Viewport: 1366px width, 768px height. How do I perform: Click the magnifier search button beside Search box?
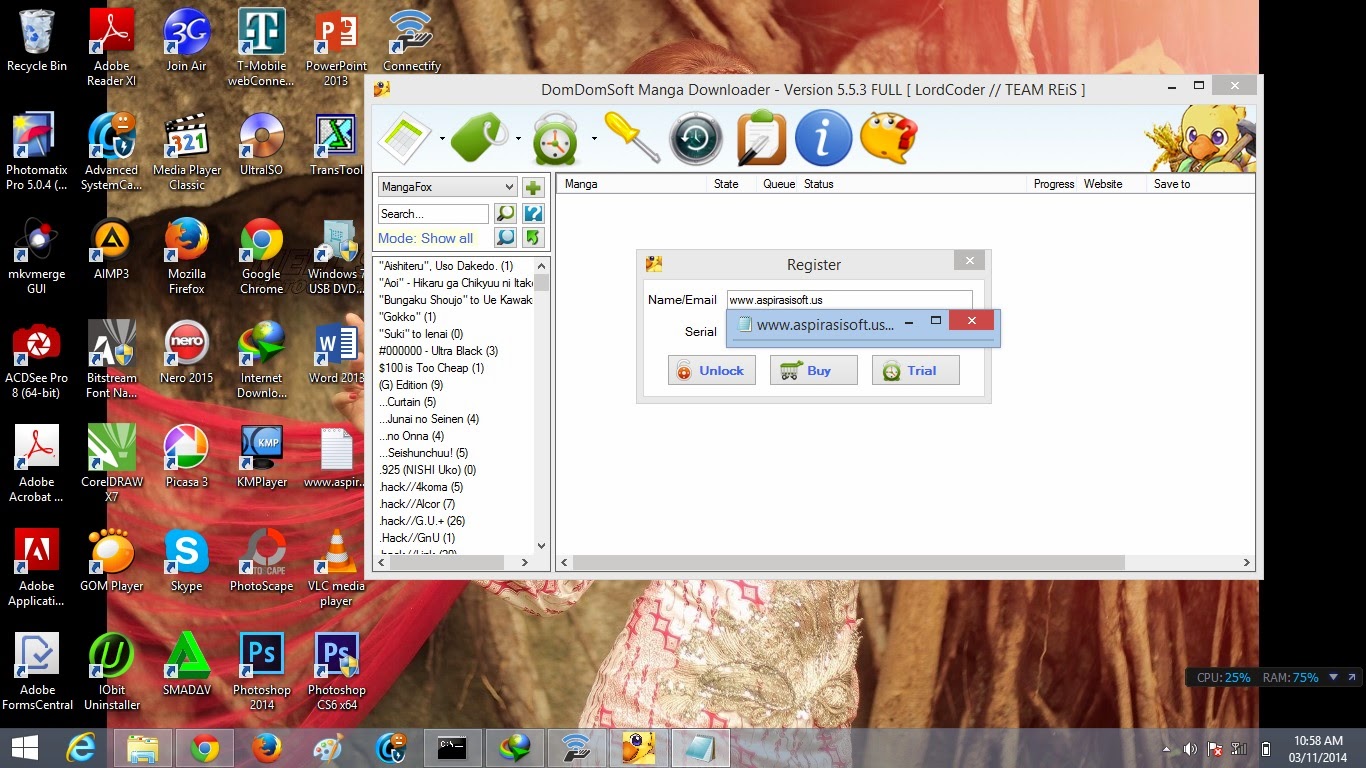pos(505,213)
